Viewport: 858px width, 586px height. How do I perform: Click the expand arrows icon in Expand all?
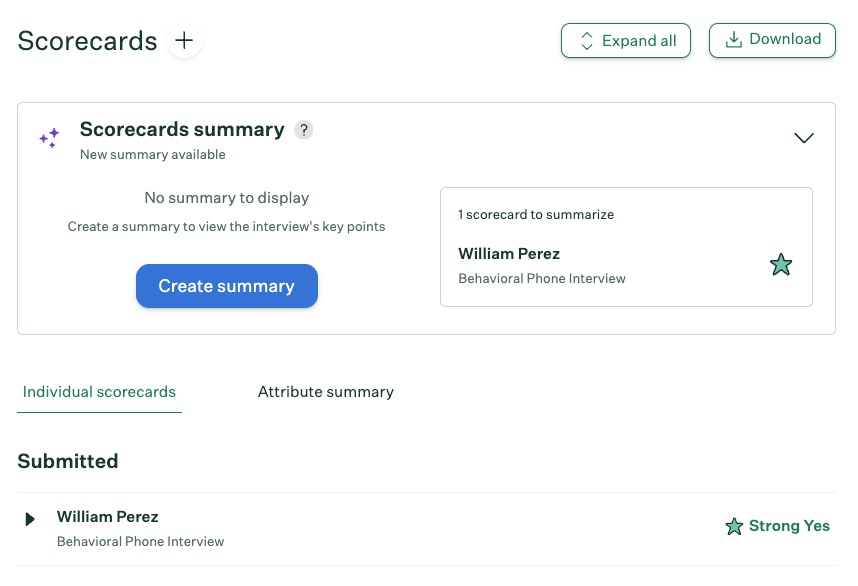[587, 41]
